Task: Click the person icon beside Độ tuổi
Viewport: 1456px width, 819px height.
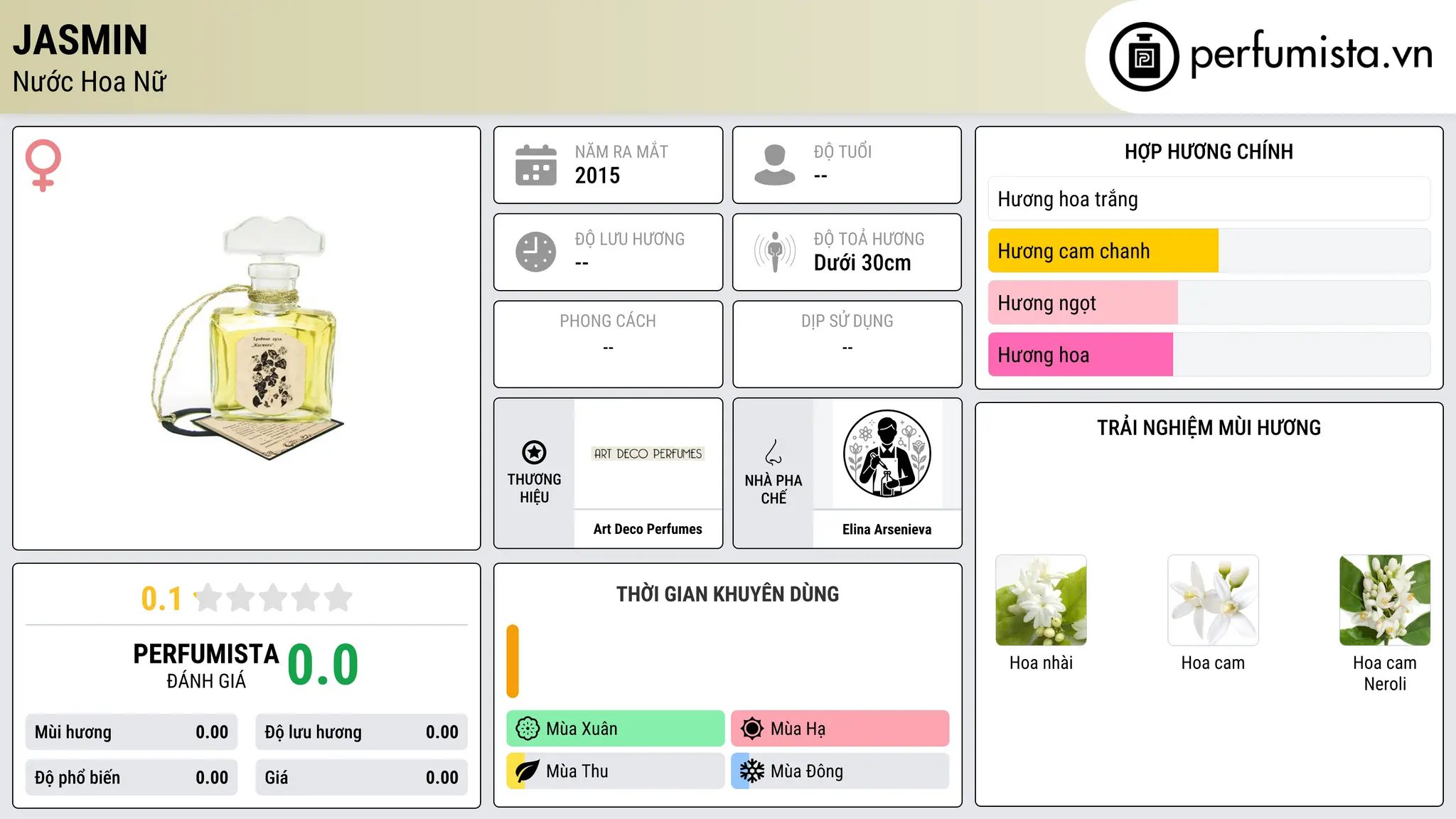Action: click(x=774, y=165)
